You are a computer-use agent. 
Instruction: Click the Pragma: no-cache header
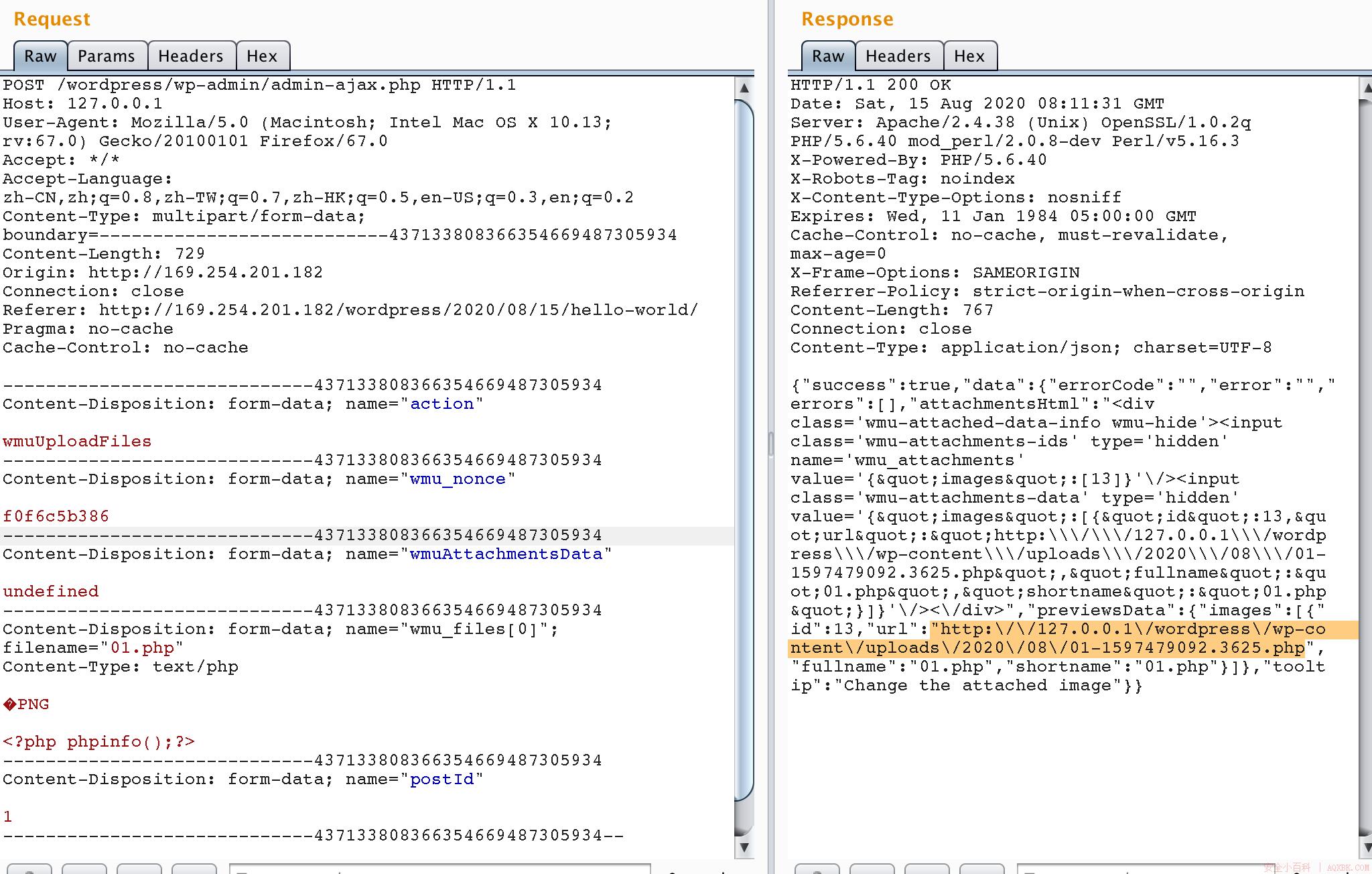tap(88, 329)
